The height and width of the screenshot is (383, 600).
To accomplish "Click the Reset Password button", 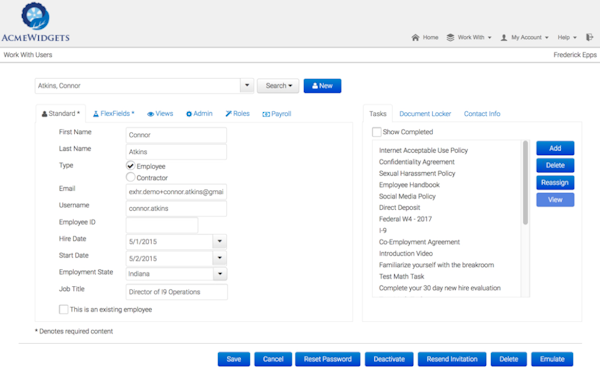I will (x=328, y=359).
